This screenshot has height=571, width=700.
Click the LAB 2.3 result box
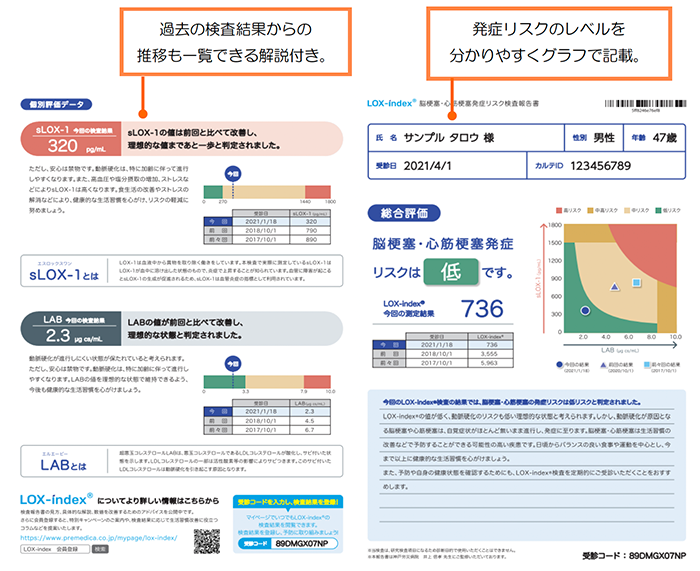pyautogui.click(x=71, y=329)
